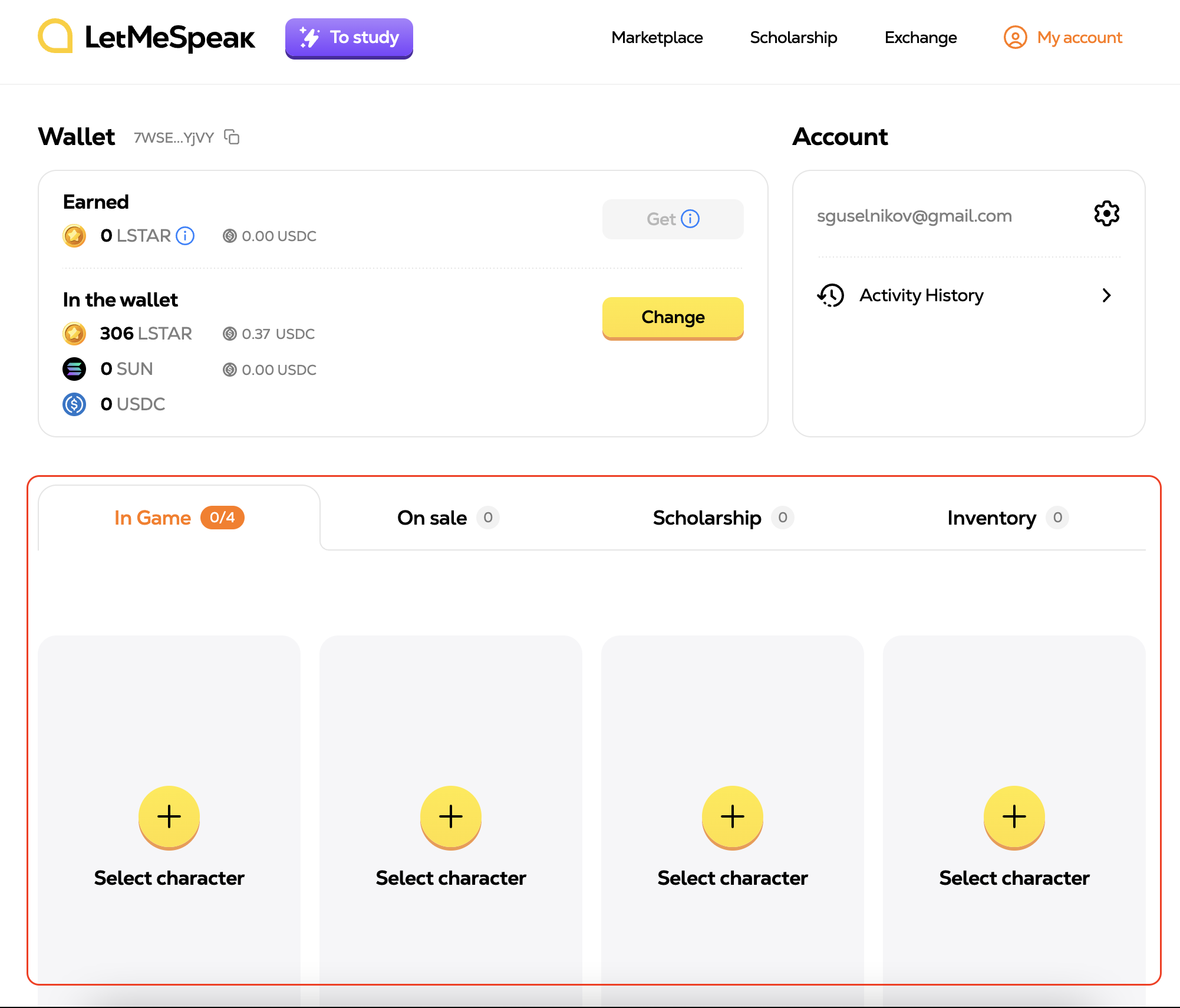Click the yellow Change button

(x=673, y=318)
